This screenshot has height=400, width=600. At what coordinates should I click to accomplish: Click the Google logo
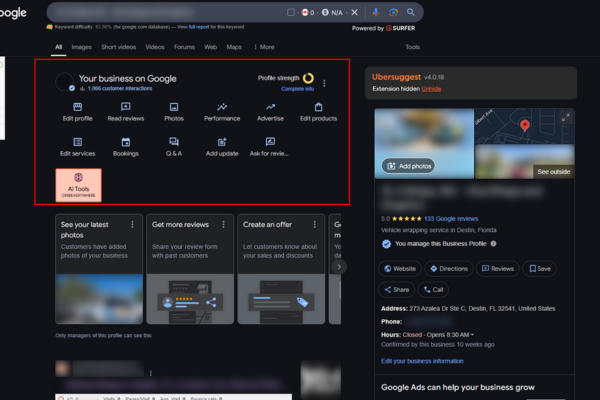(13, 13)
